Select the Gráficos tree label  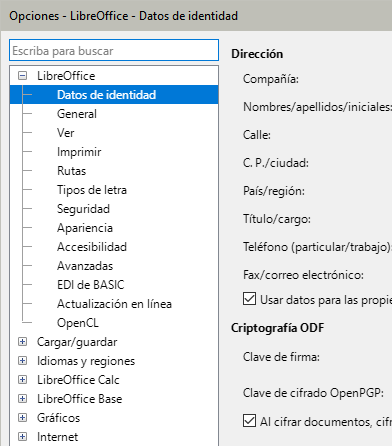tap(58, 418)
